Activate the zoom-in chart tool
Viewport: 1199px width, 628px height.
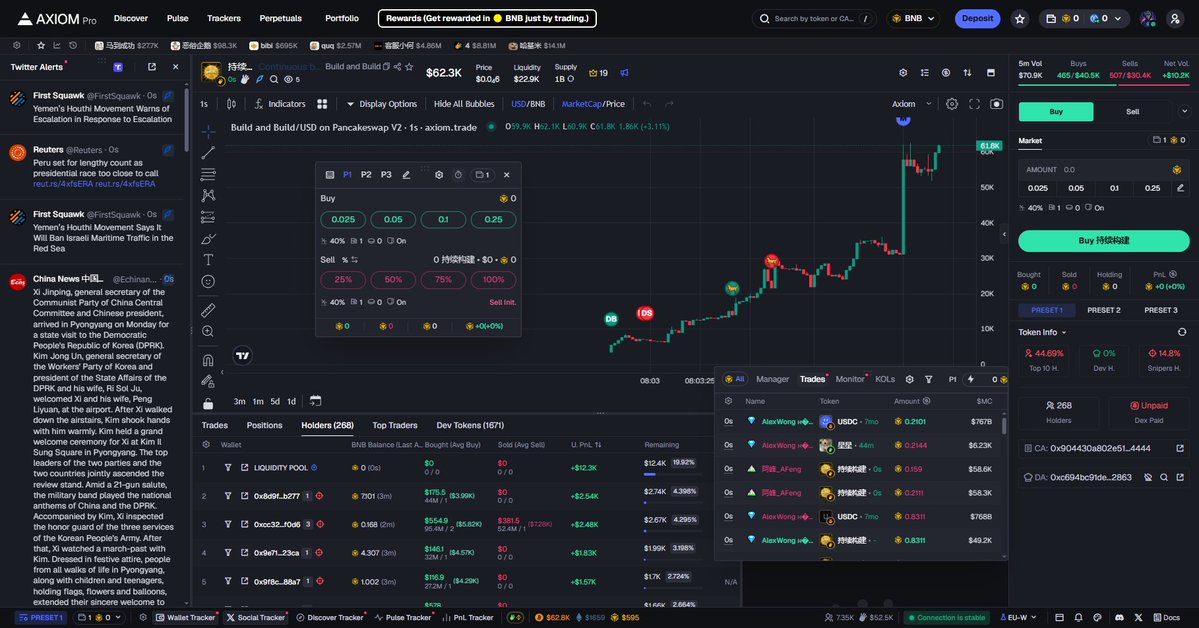(x=208, y=331)
